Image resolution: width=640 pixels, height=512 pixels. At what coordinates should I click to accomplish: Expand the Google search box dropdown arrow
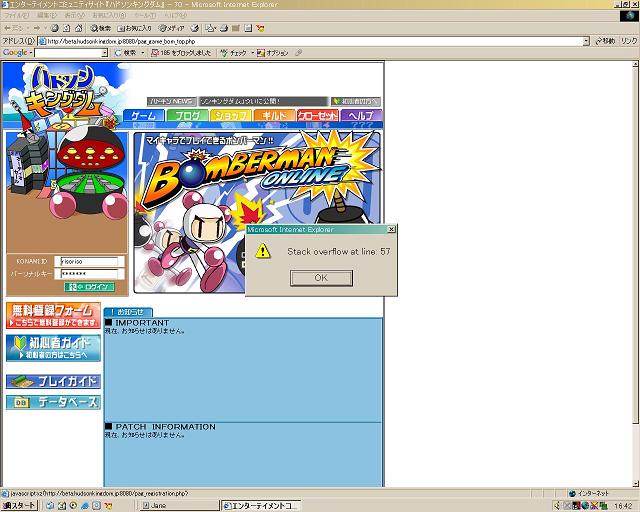105,53
